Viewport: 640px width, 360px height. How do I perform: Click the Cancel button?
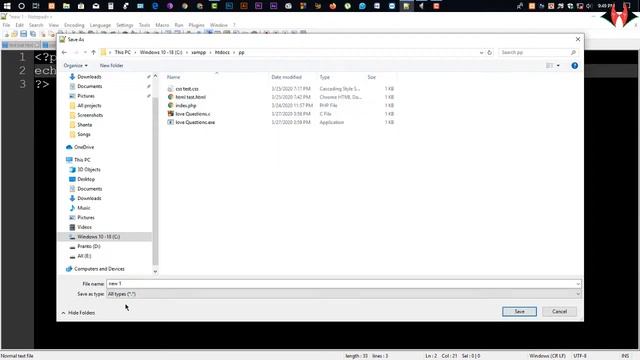click(x=559, y=311)
